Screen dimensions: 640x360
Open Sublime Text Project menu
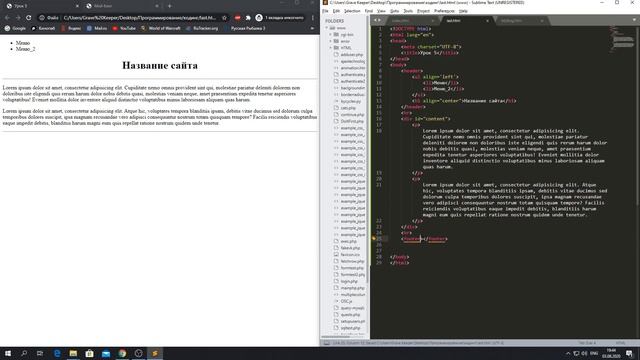pos(423,11)
